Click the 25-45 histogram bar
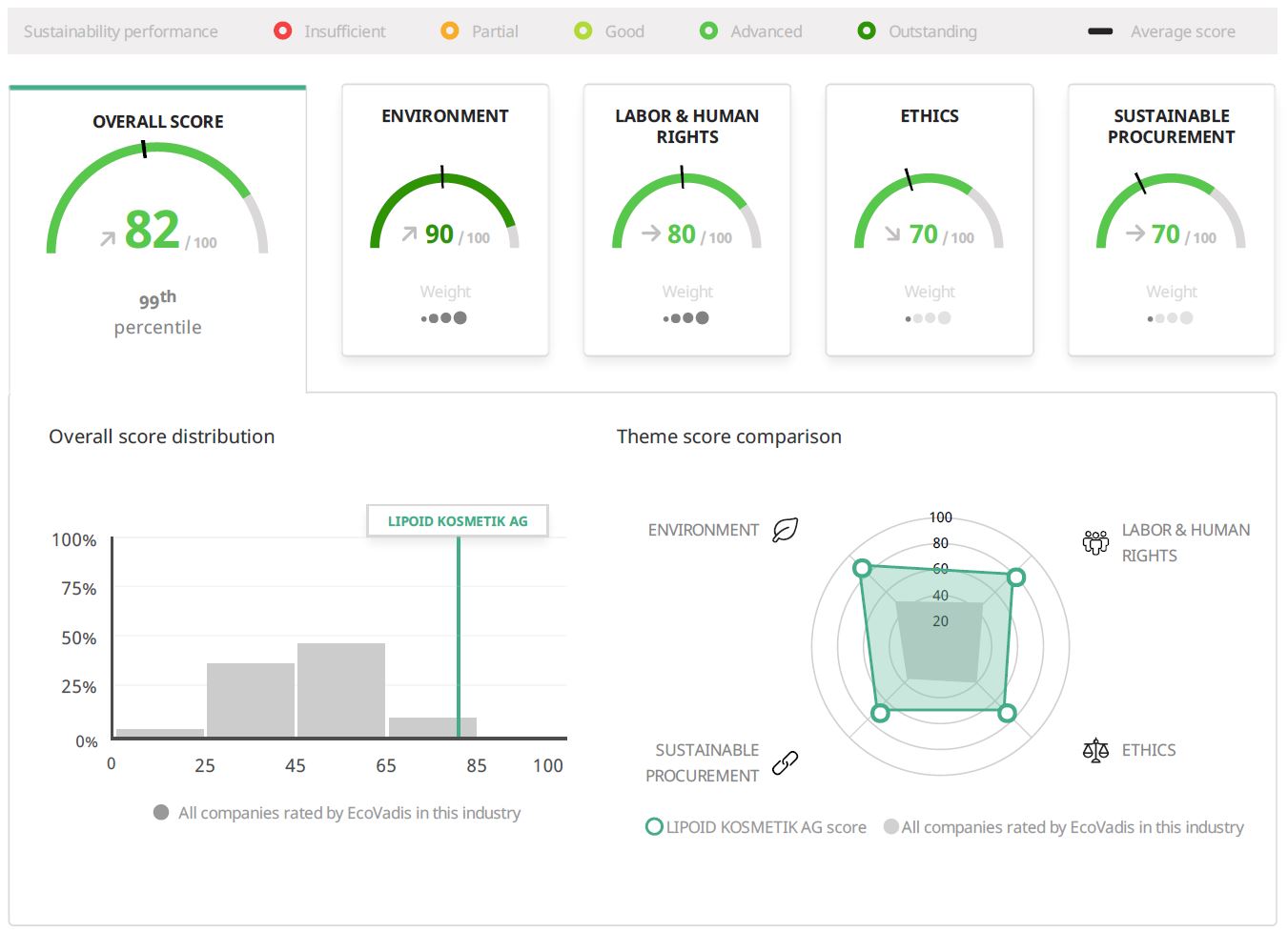The height and width of the screenshot is (932, 1288). (251, 699)
